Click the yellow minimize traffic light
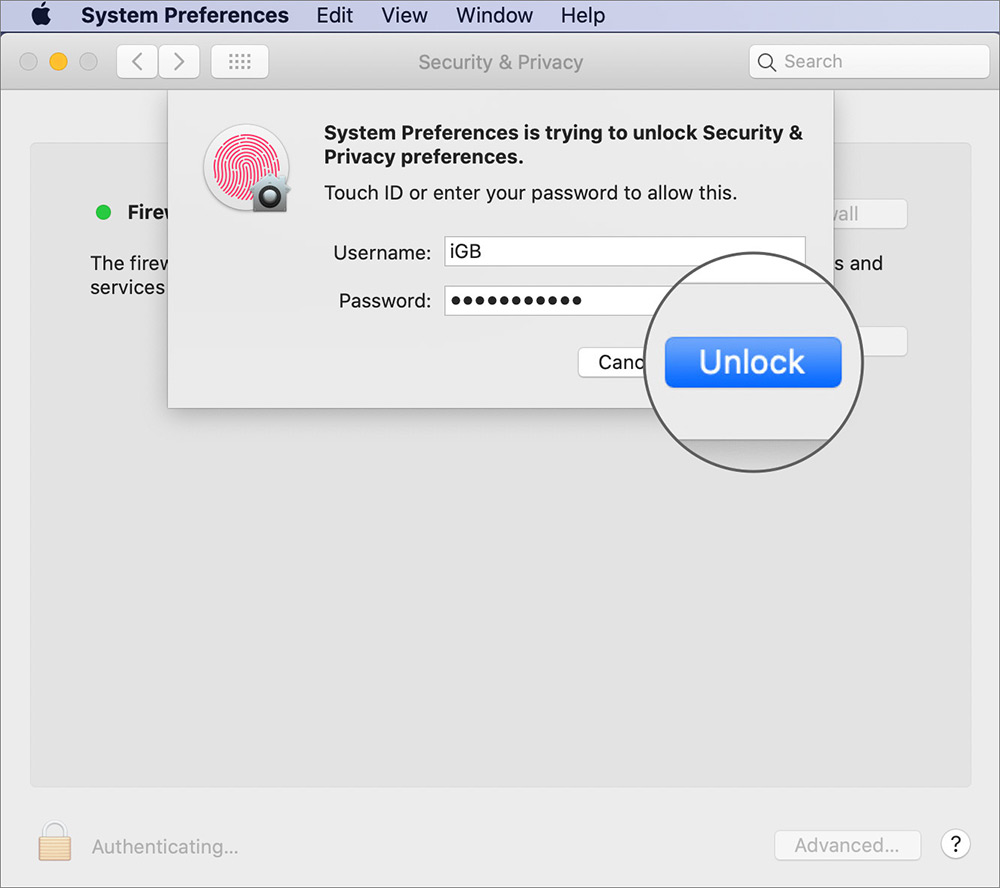 coord(58,61)
